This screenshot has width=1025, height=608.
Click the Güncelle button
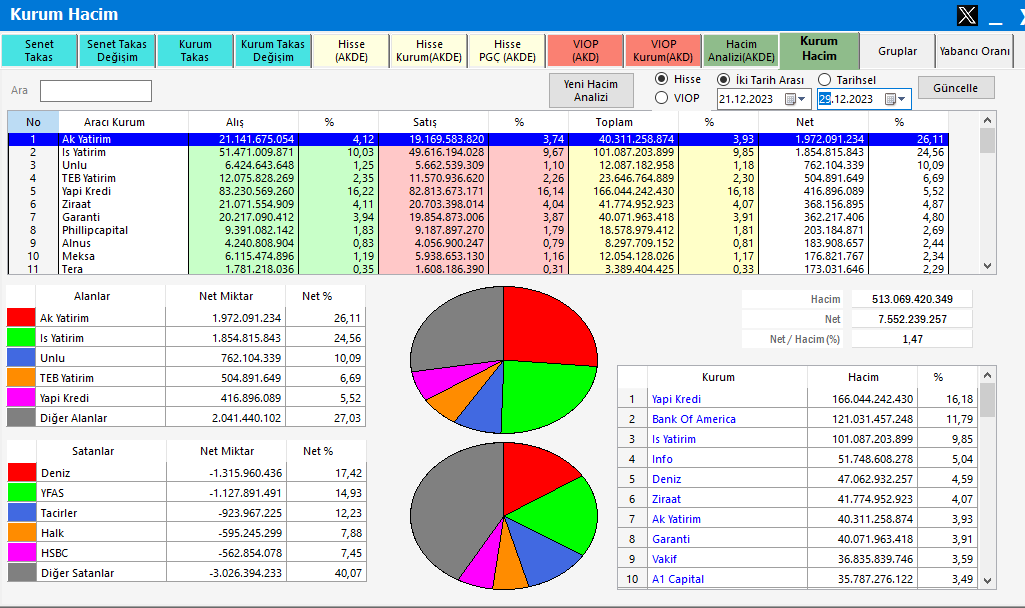coord(956,88)
